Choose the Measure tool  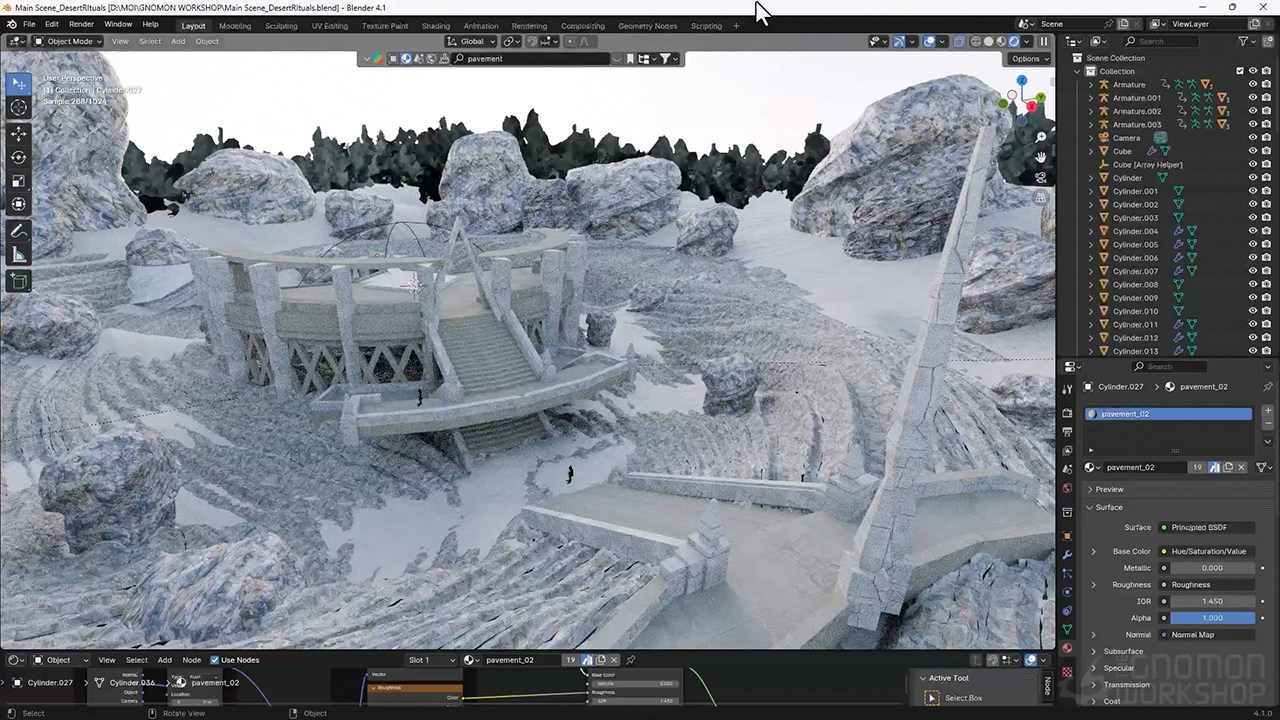pyautogui.click(x=19, y=255)
